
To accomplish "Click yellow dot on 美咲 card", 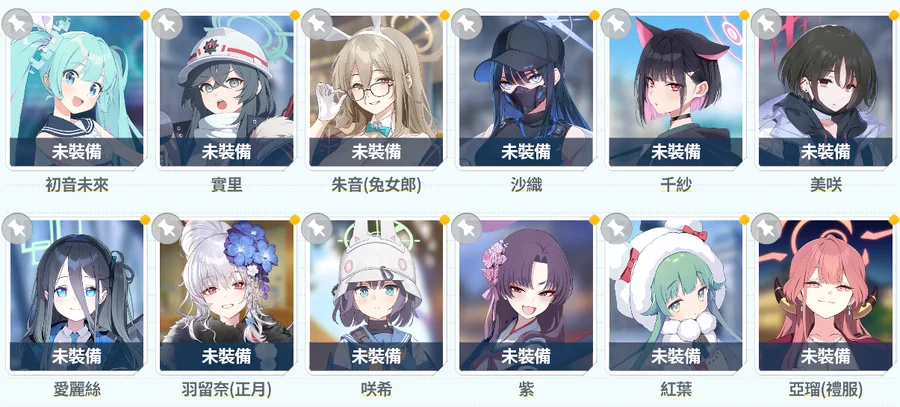I will 894,14.
